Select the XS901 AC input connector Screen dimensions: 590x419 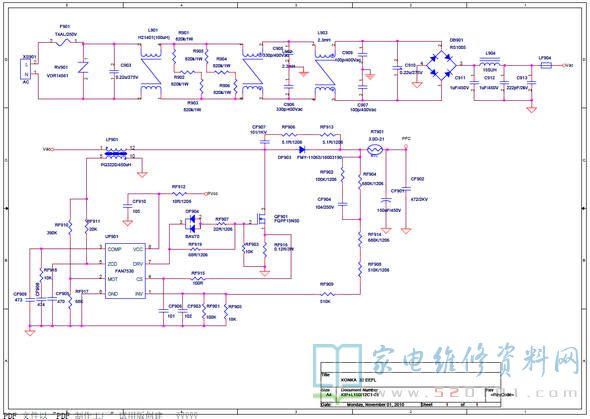pos(26,69)
